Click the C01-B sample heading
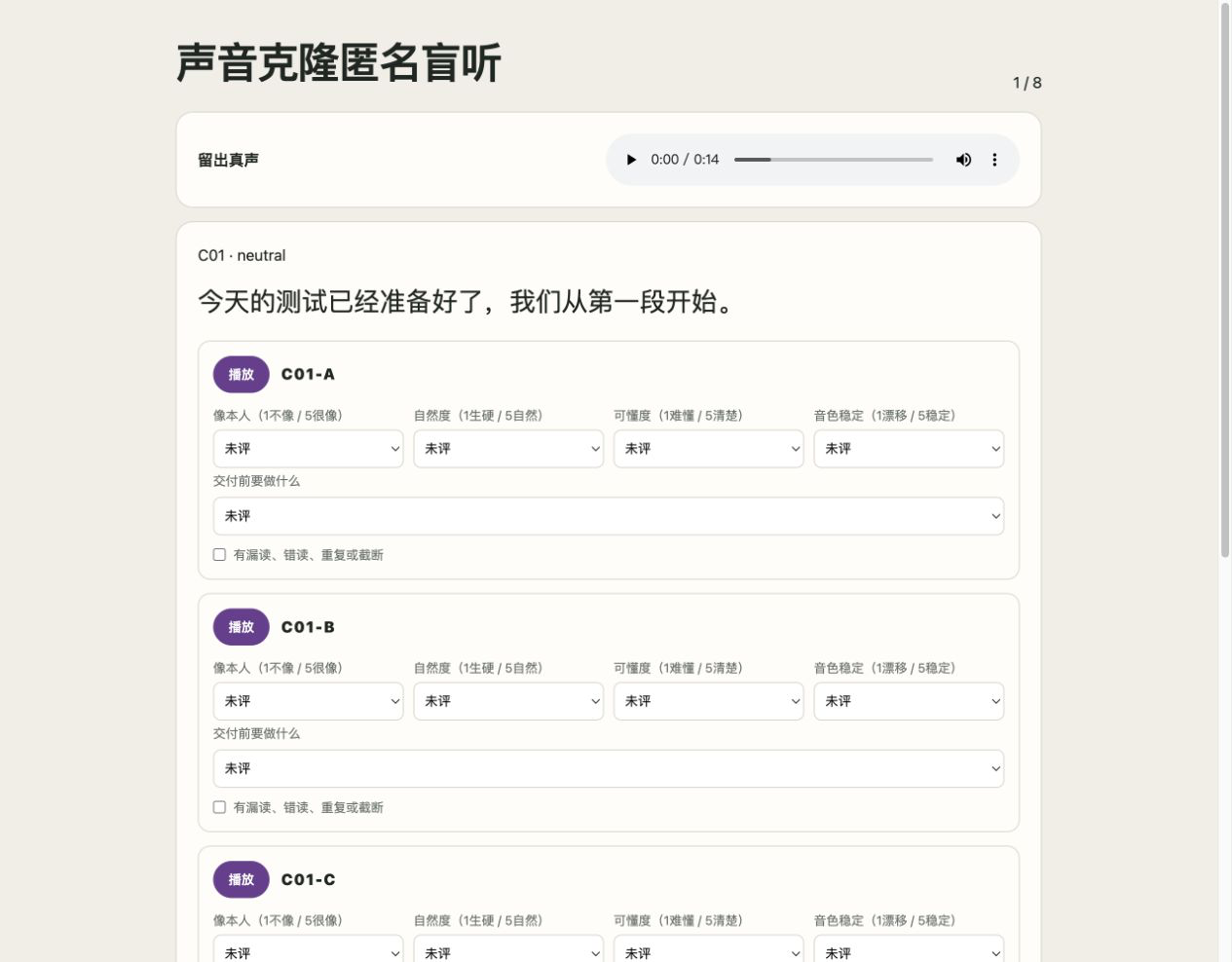The height and width of the screenshot is (962, 1232). coord(308,627)
